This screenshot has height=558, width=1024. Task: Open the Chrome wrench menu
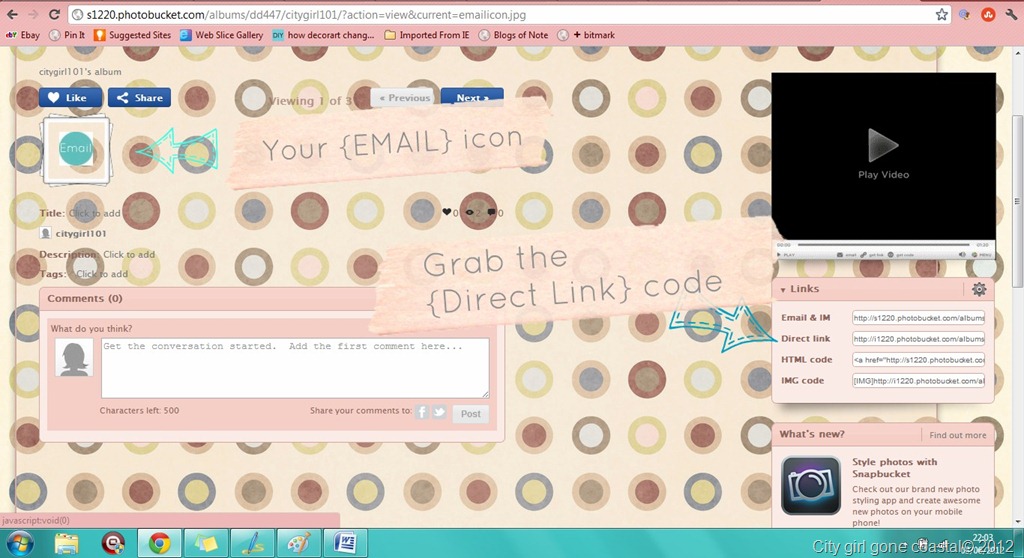(1011, 14)
